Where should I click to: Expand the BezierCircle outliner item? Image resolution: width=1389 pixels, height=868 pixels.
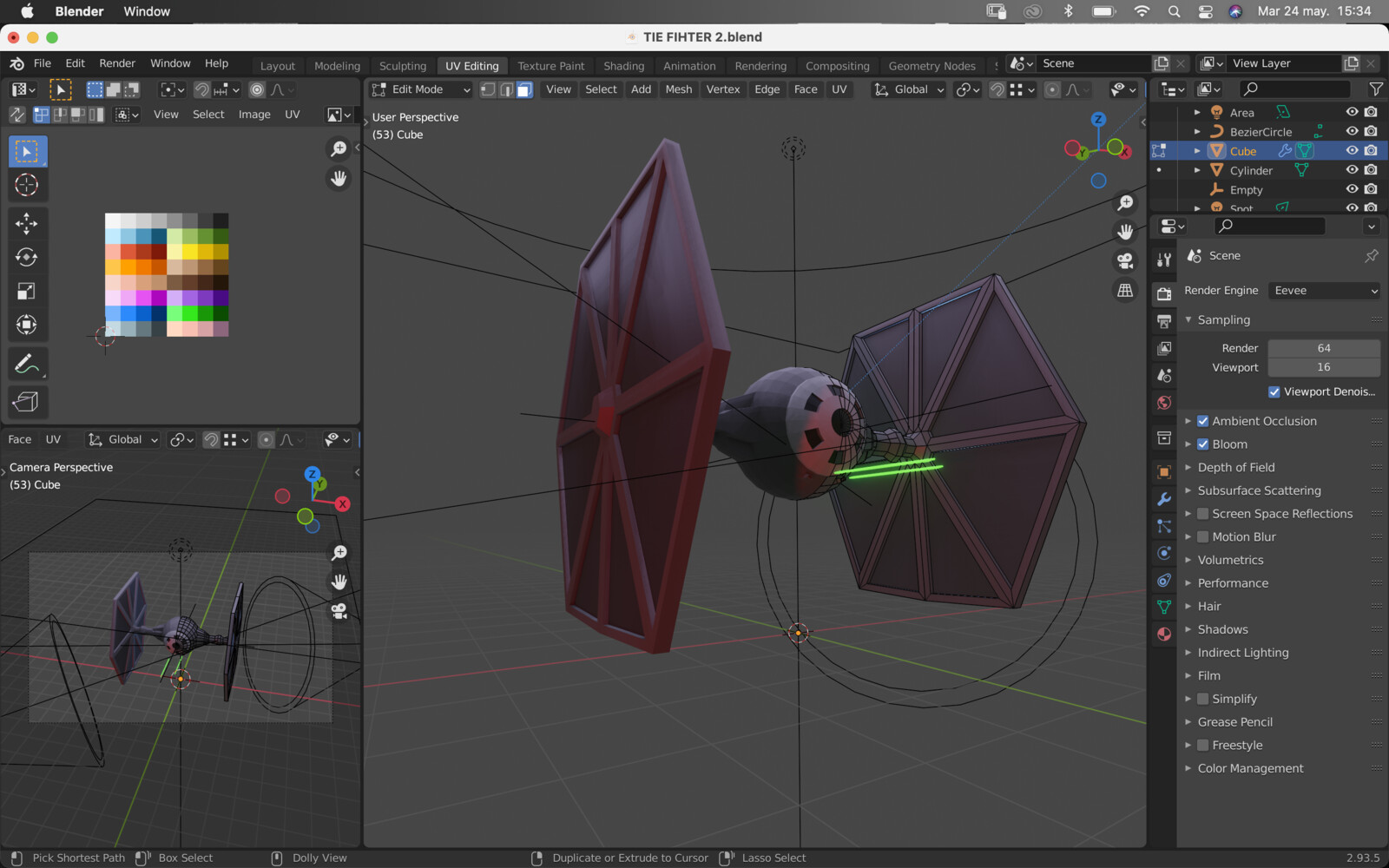coord(1197,132)
